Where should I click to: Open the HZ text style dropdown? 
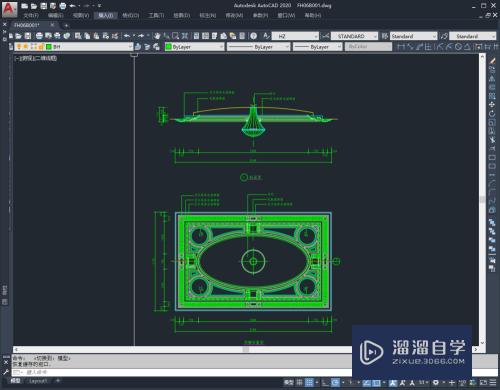tap(295, 36)
